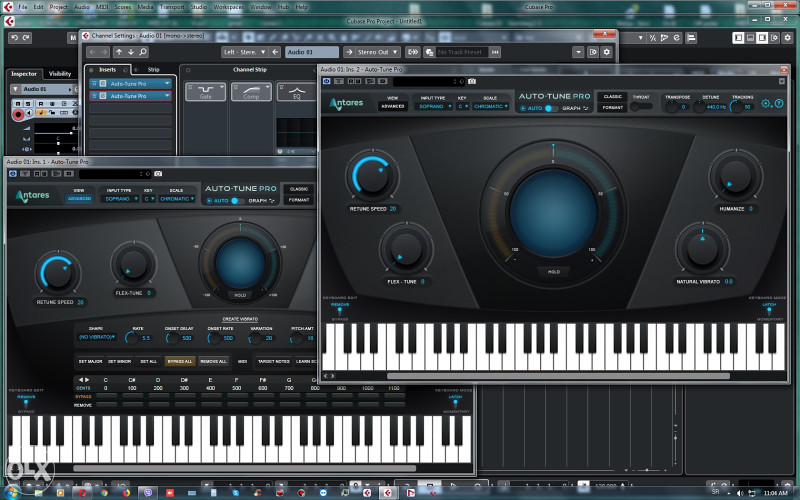
Task: Toggle Keyboard Mode Latch/Momentary switch in Ins. 2 window
Action: pyautogui.click(x=769, y=311)
